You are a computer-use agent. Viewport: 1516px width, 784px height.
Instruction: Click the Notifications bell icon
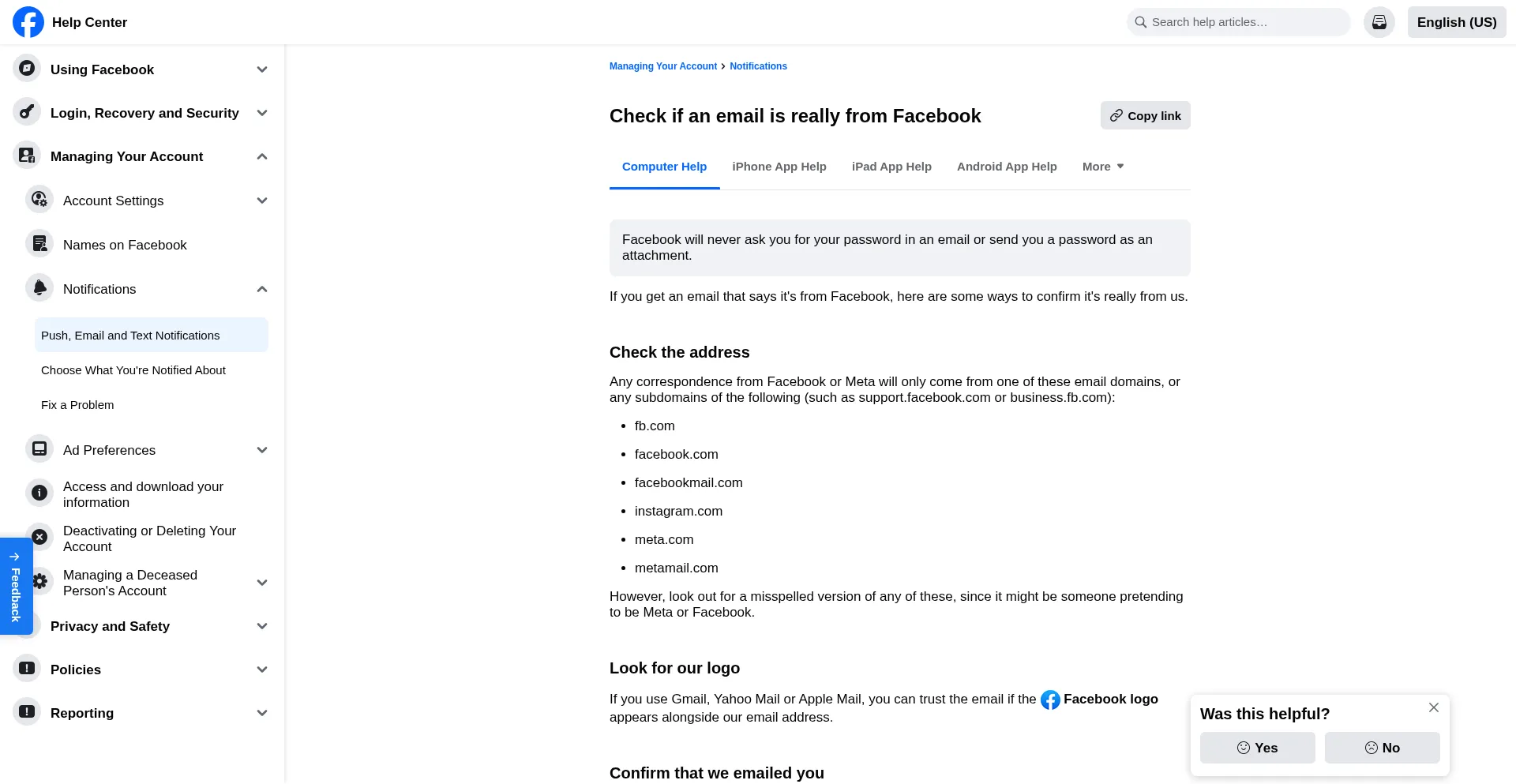[x=39, y=288]
